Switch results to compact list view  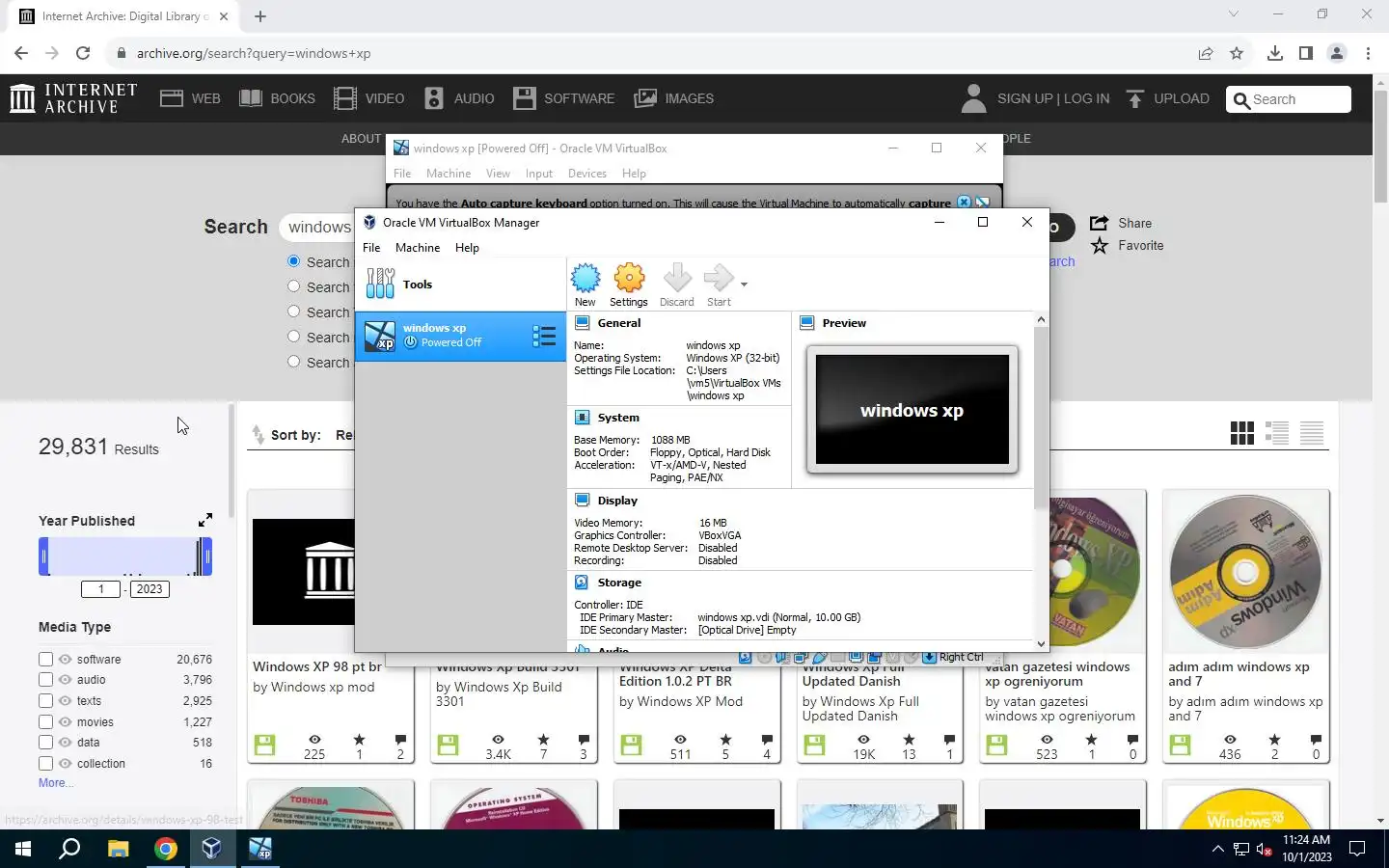pyautogui.click(x=1312, y=433)
